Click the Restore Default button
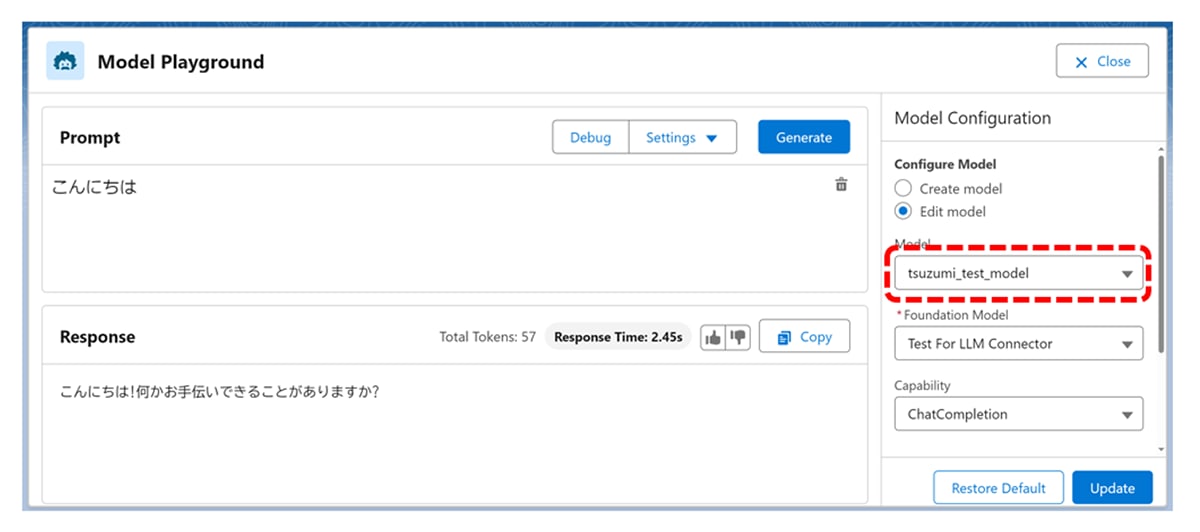1200x532 pixels. [x=998, y=488]
